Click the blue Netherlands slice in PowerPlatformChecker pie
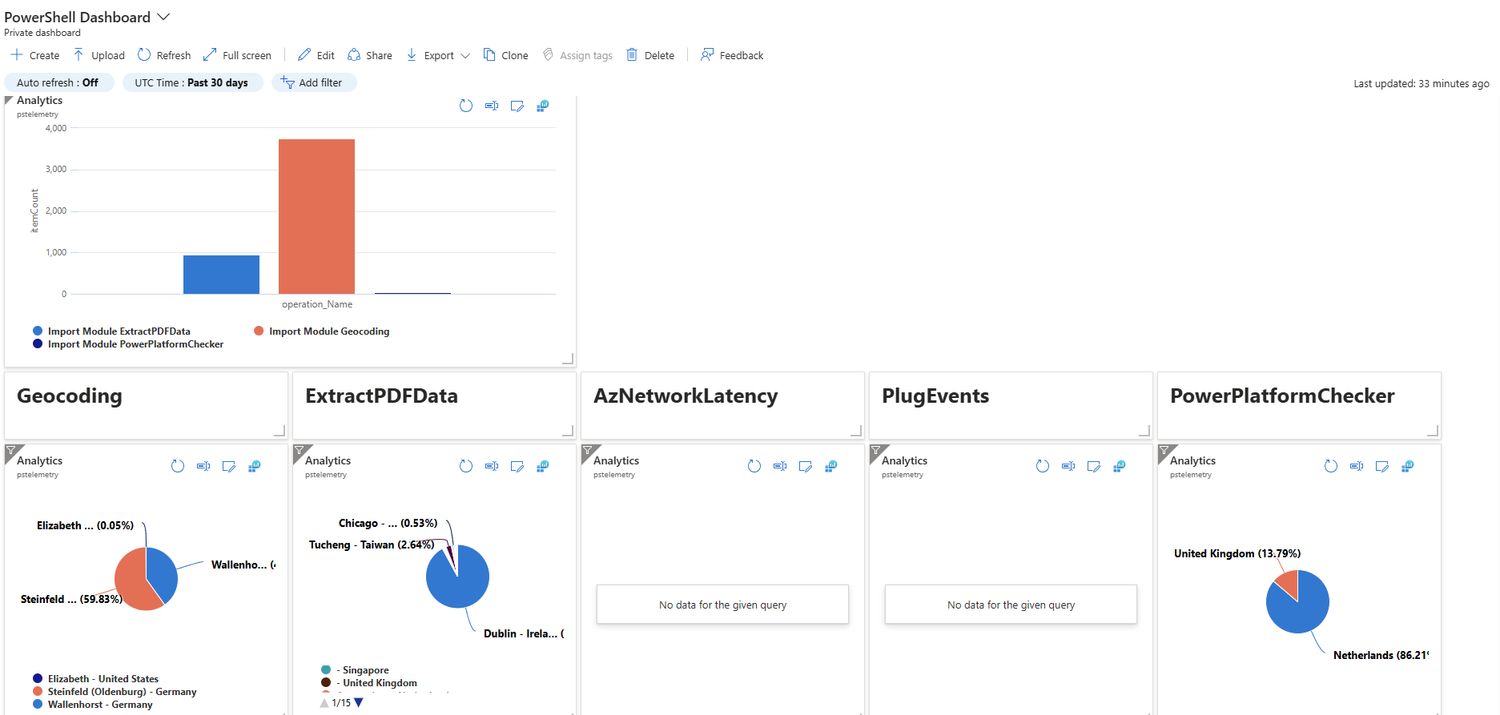This screenshot has width=1500, height=715. [1298, 608]
